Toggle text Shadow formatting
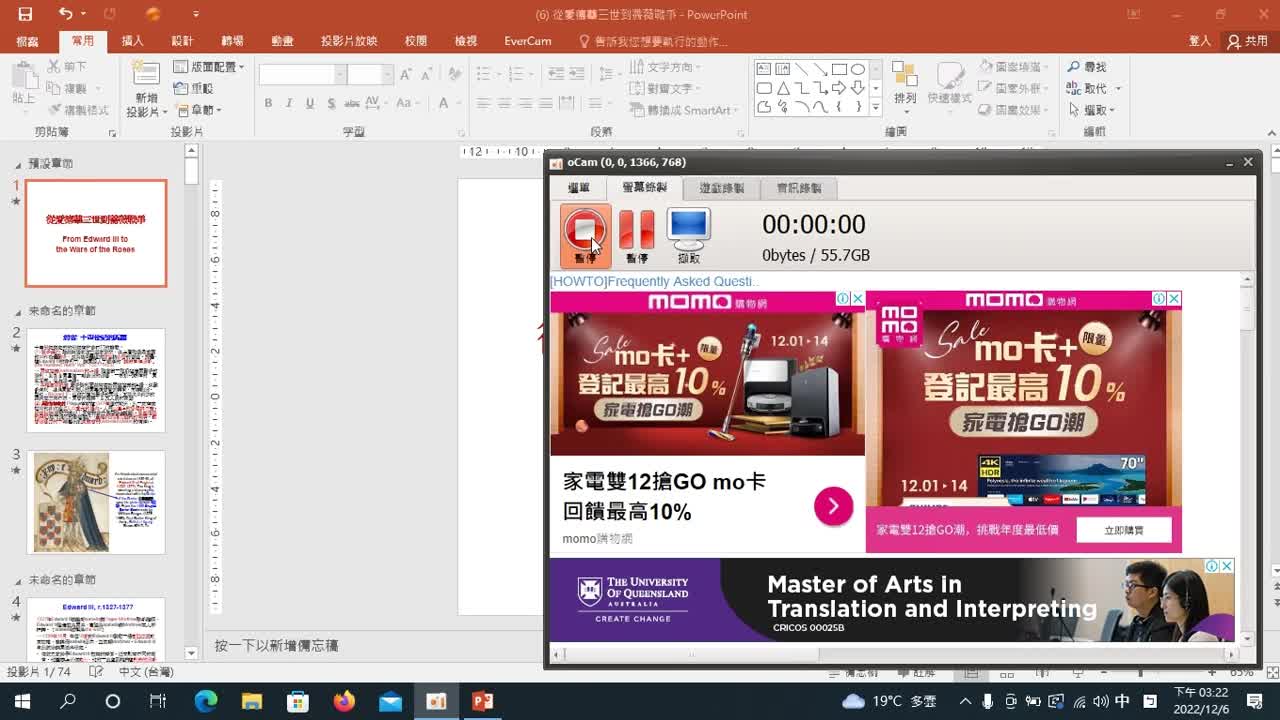The height and width of the screenshot is (720, 1280). (332, 103)
